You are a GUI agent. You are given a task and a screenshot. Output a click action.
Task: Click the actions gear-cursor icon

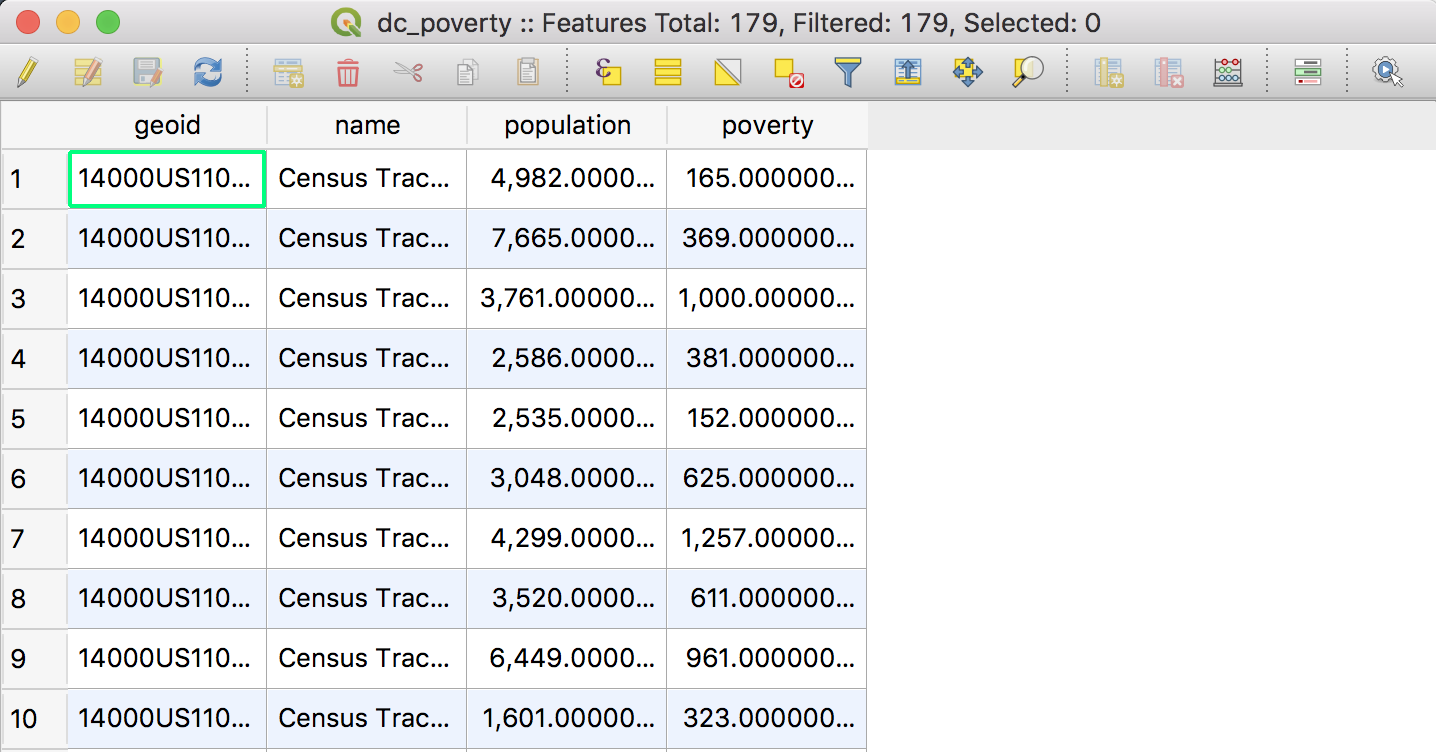click(1388, 72)
